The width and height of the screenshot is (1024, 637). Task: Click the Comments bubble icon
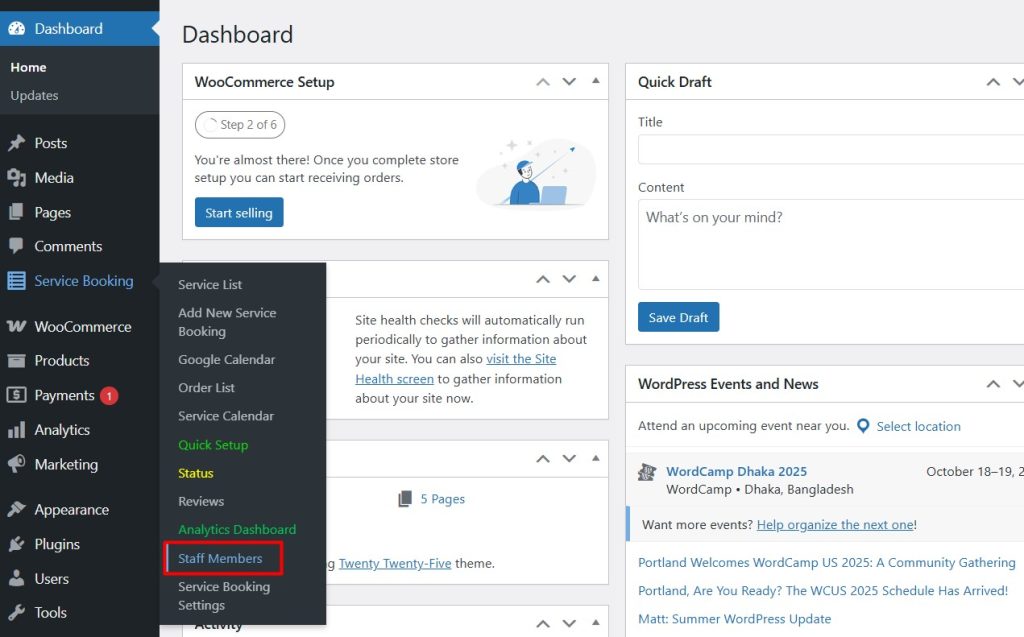(16, 246)
